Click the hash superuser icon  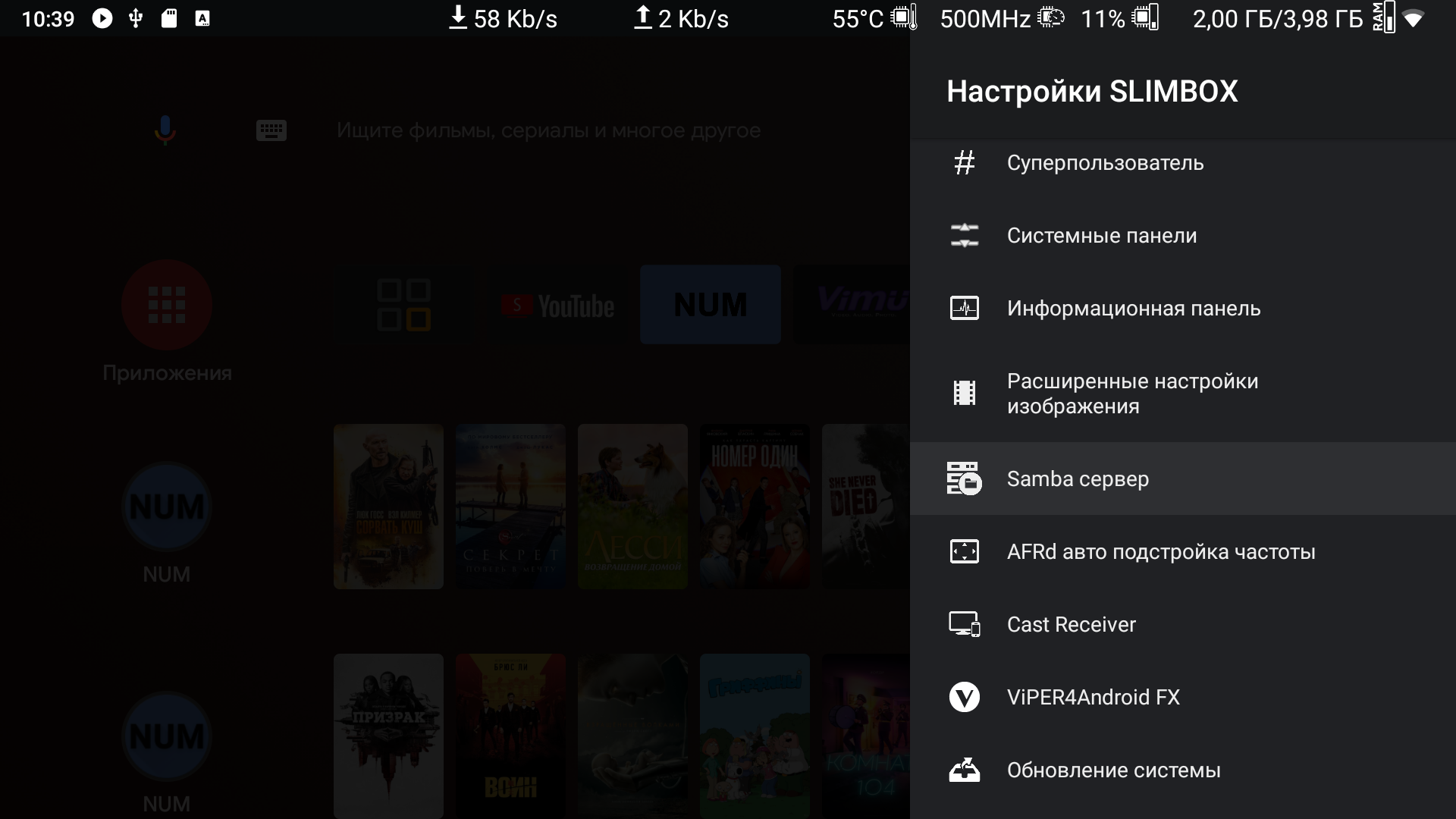(964, 163)
